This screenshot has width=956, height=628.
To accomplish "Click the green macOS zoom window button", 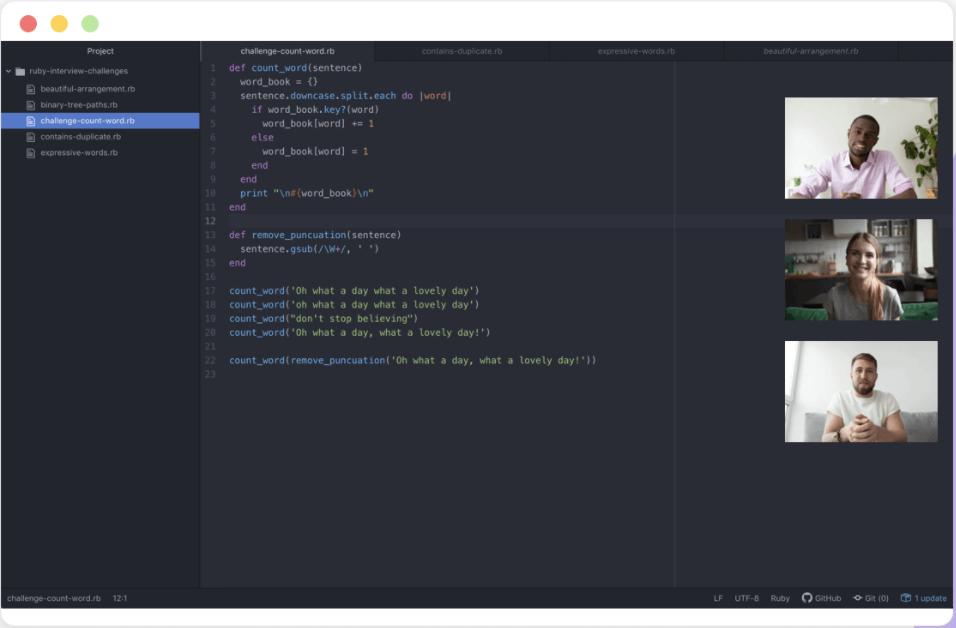I will (90, 23).
